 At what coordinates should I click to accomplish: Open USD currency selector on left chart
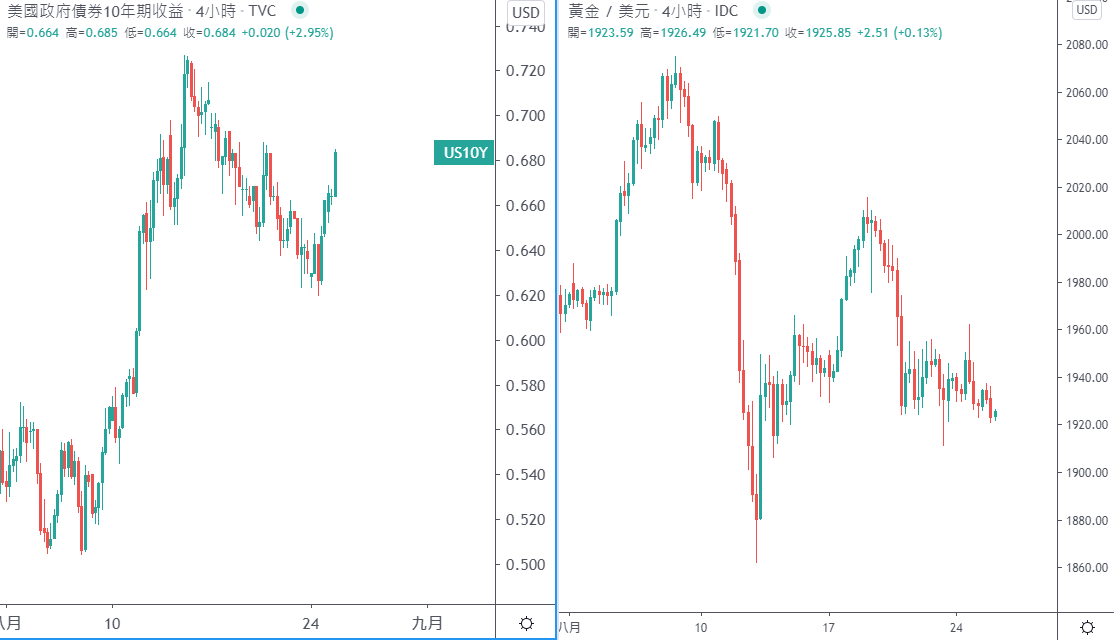526,12
